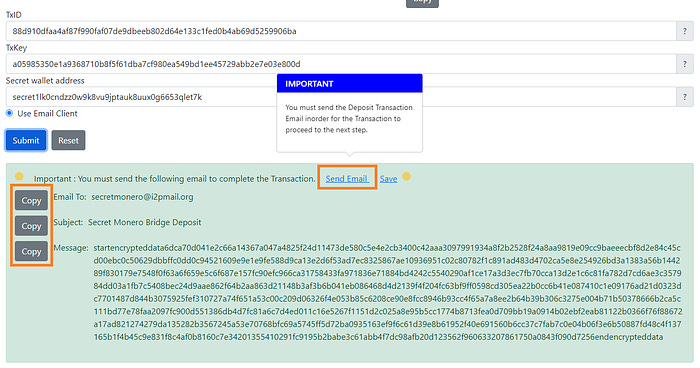The height and width of the screenshot is (368, 700).
Task: Copy the encrypted Message text
Action: coord(31,251)
